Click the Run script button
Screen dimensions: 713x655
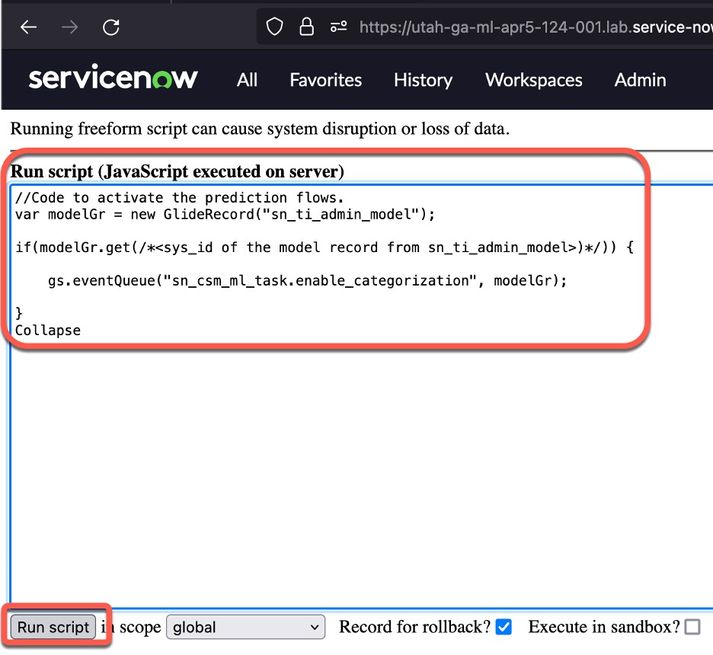(x=53, y=627)
